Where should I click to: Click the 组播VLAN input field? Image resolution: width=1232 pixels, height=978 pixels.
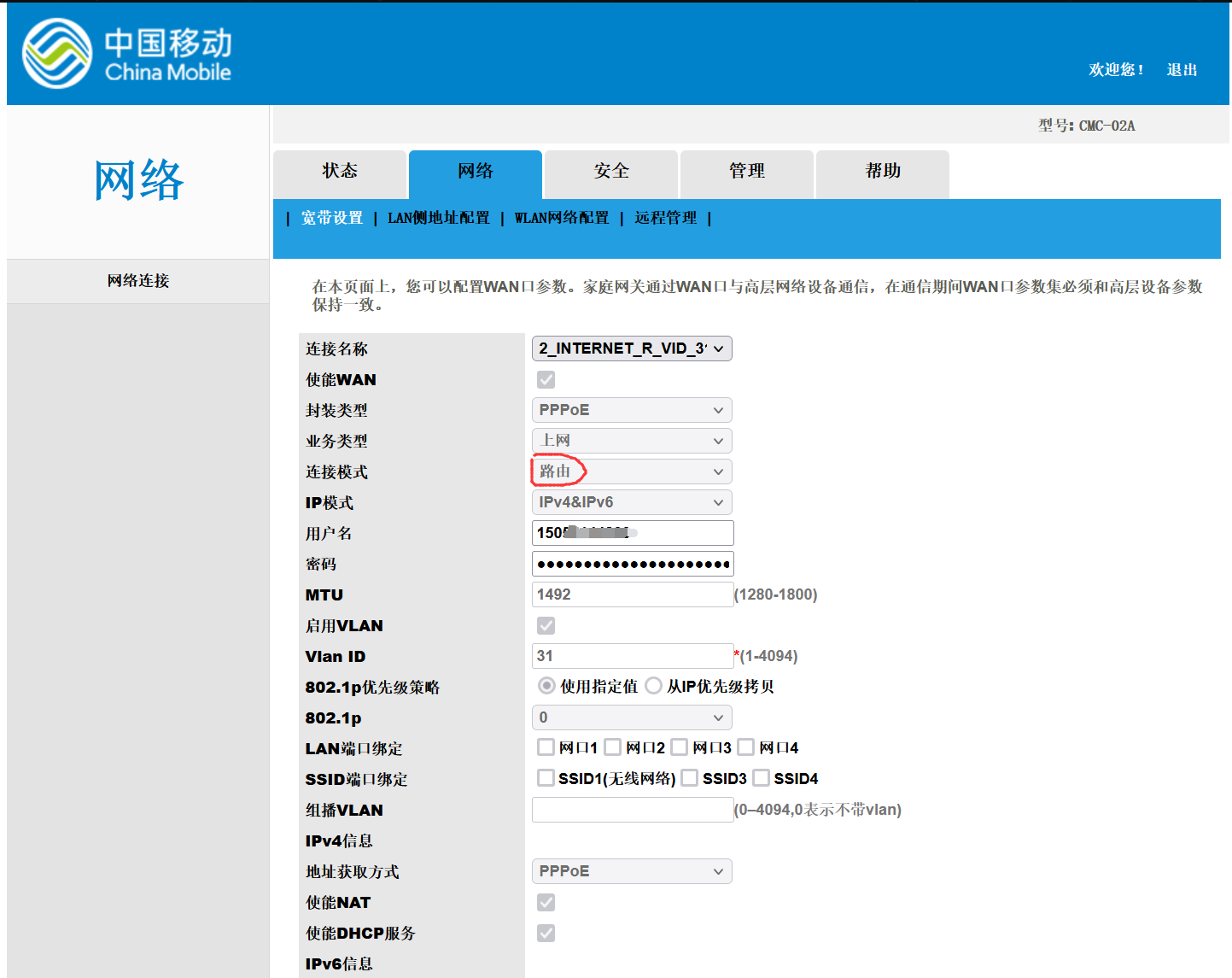pyautogui.click(x=632, y=810)
